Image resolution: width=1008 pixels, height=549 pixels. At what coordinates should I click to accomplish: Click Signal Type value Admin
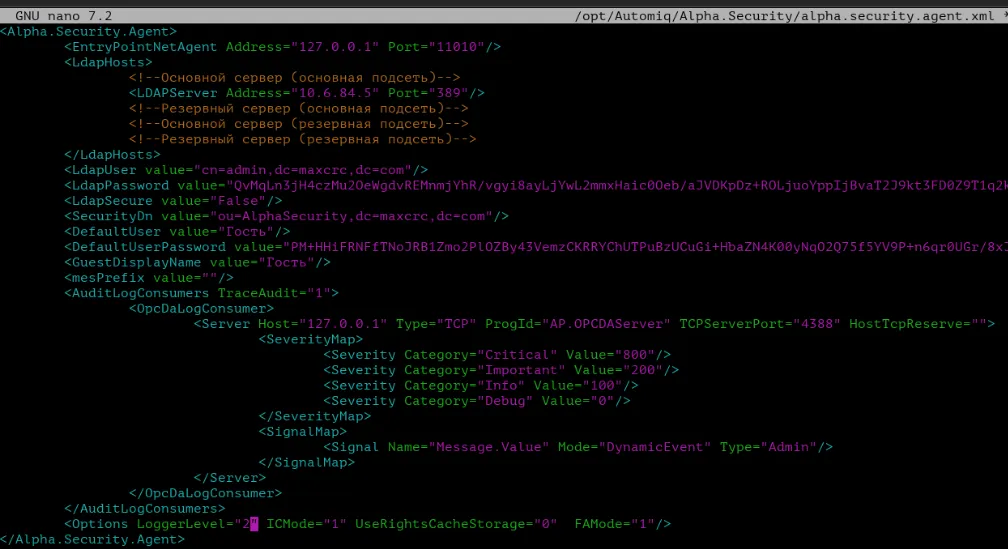[788, 448]
